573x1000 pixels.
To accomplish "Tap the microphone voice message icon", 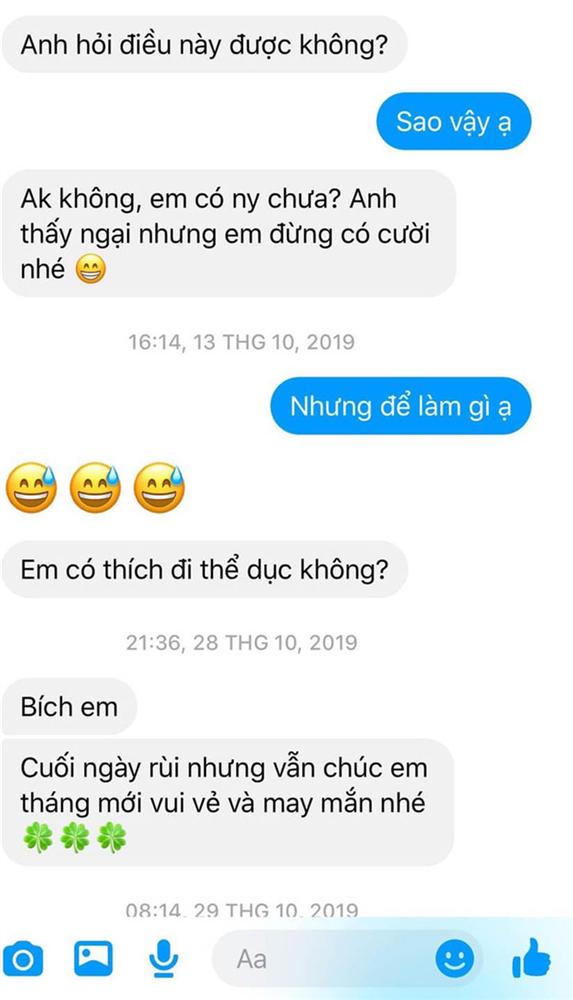I will pos(163,959).
